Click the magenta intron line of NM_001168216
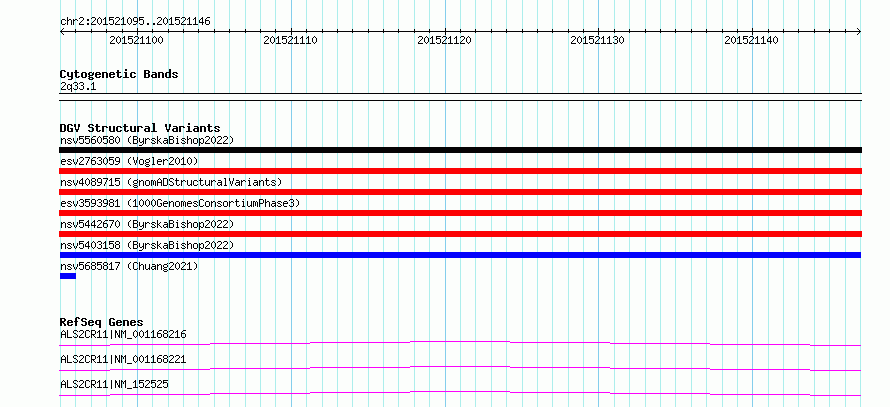 (x=460, y=343)
